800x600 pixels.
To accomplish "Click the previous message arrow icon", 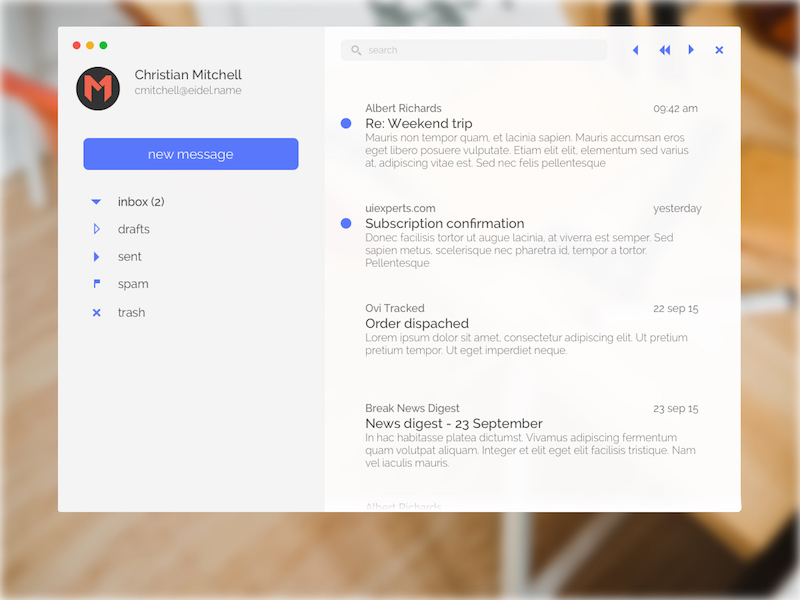I will coord(636,49).
